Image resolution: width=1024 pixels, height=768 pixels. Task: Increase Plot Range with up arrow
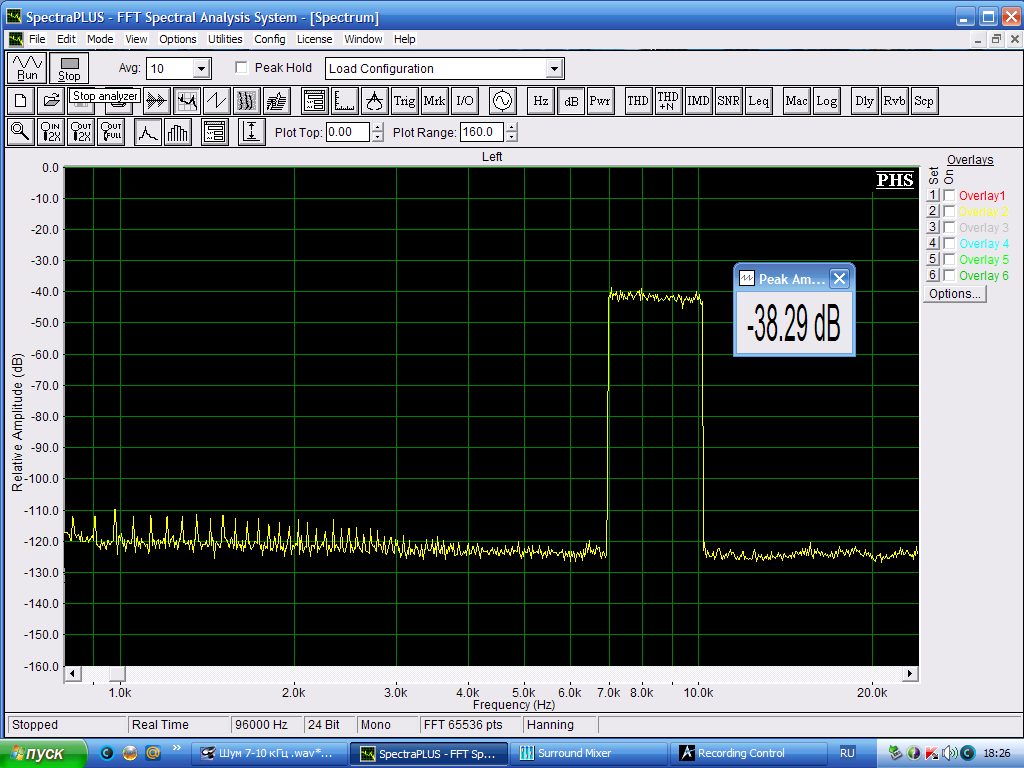click(512, 127)
